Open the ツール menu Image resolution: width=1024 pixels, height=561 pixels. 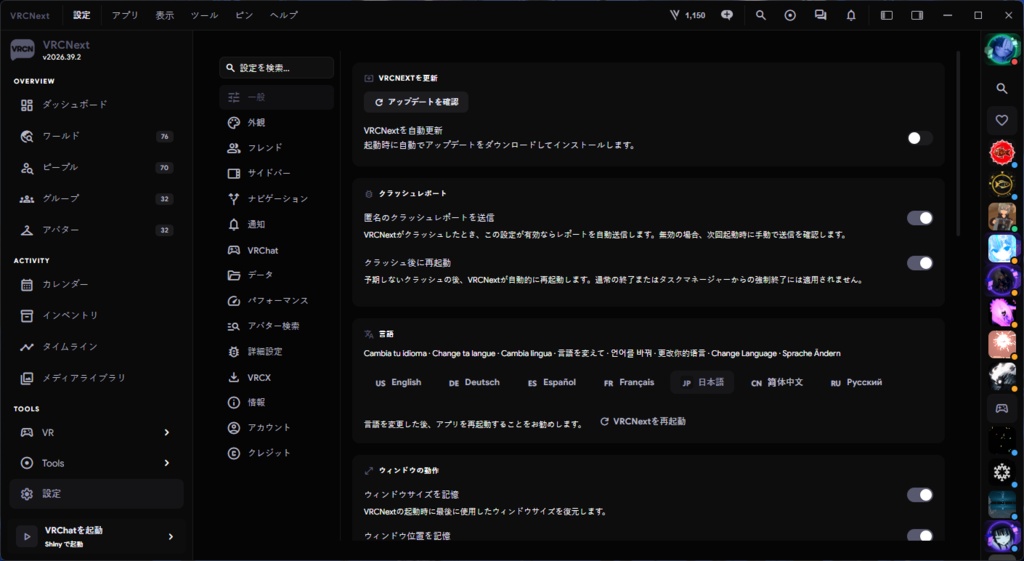(x=204, y=15)
